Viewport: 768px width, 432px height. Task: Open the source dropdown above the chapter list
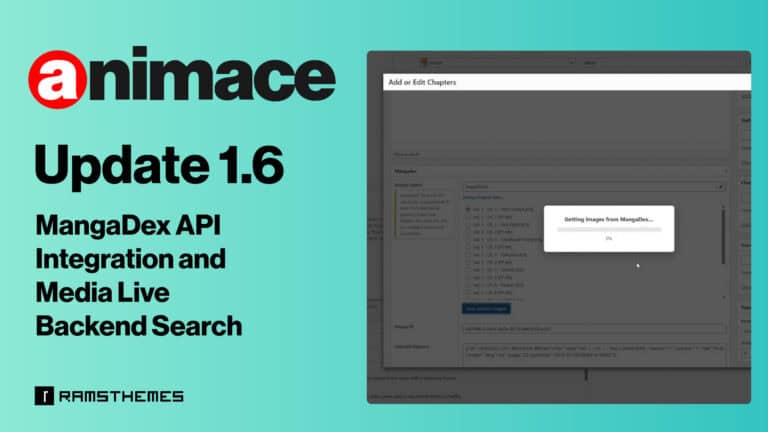[x=594, y=187]
